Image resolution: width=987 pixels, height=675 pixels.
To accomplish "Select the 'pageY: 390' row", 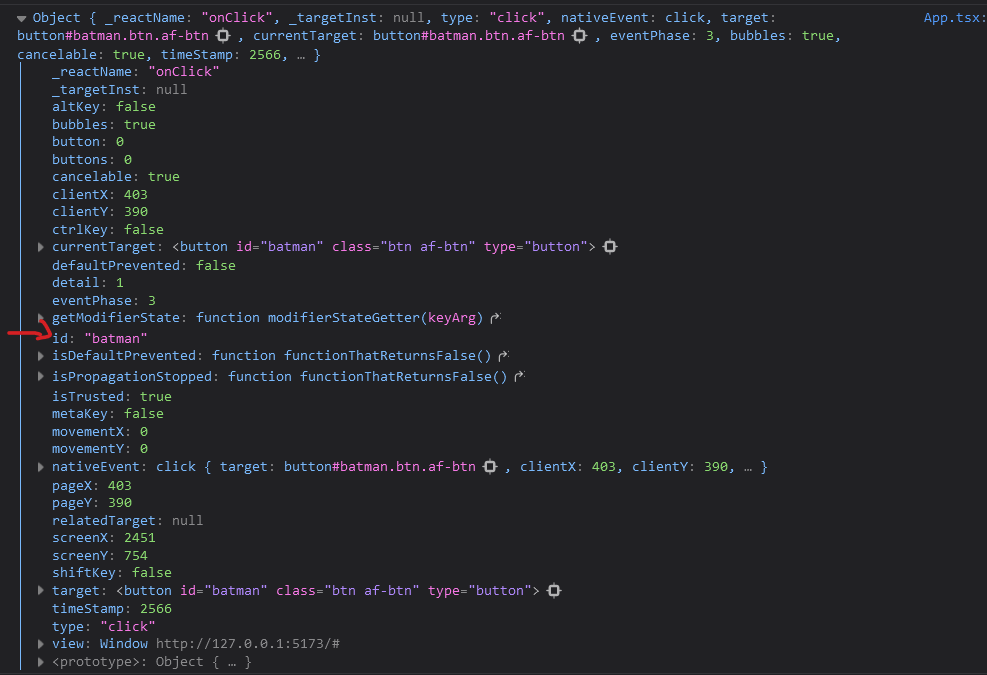I will click(92, 502).
